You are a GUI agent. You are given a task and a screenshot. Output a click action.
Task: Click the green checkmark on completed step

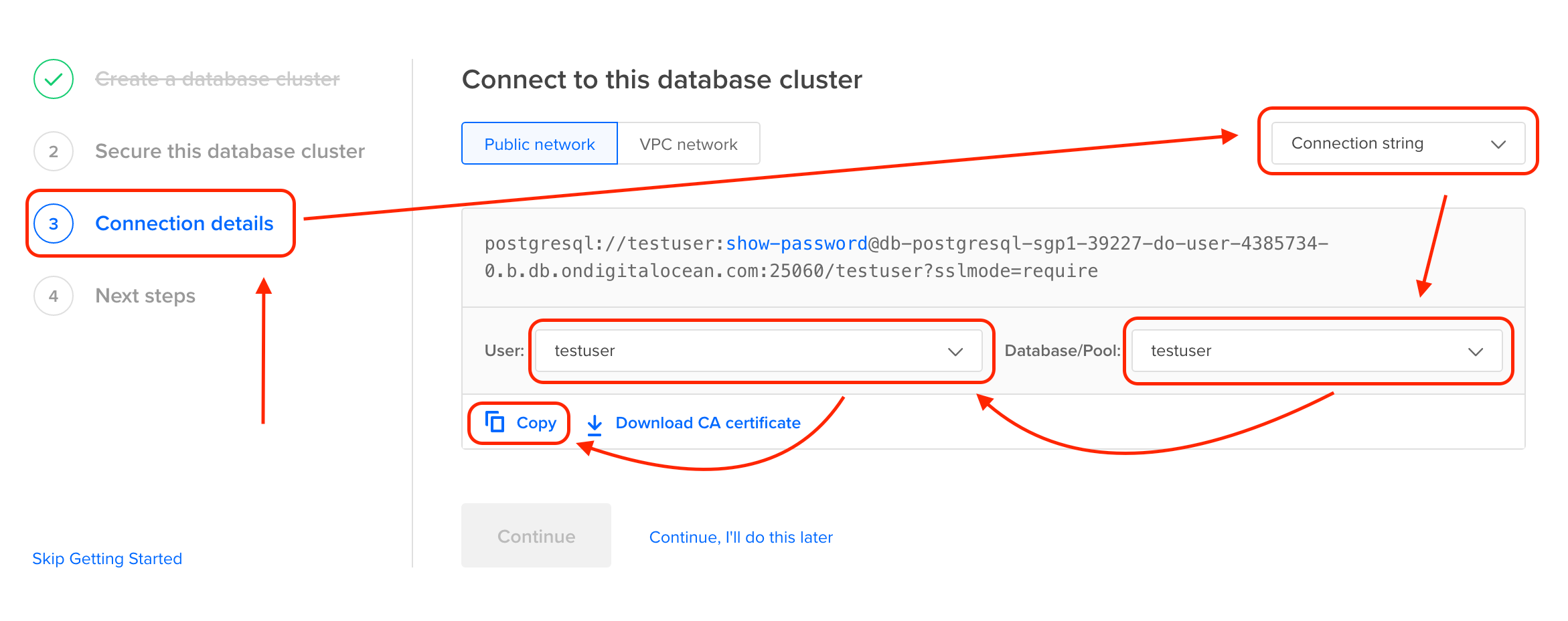[x=53, y=79]
